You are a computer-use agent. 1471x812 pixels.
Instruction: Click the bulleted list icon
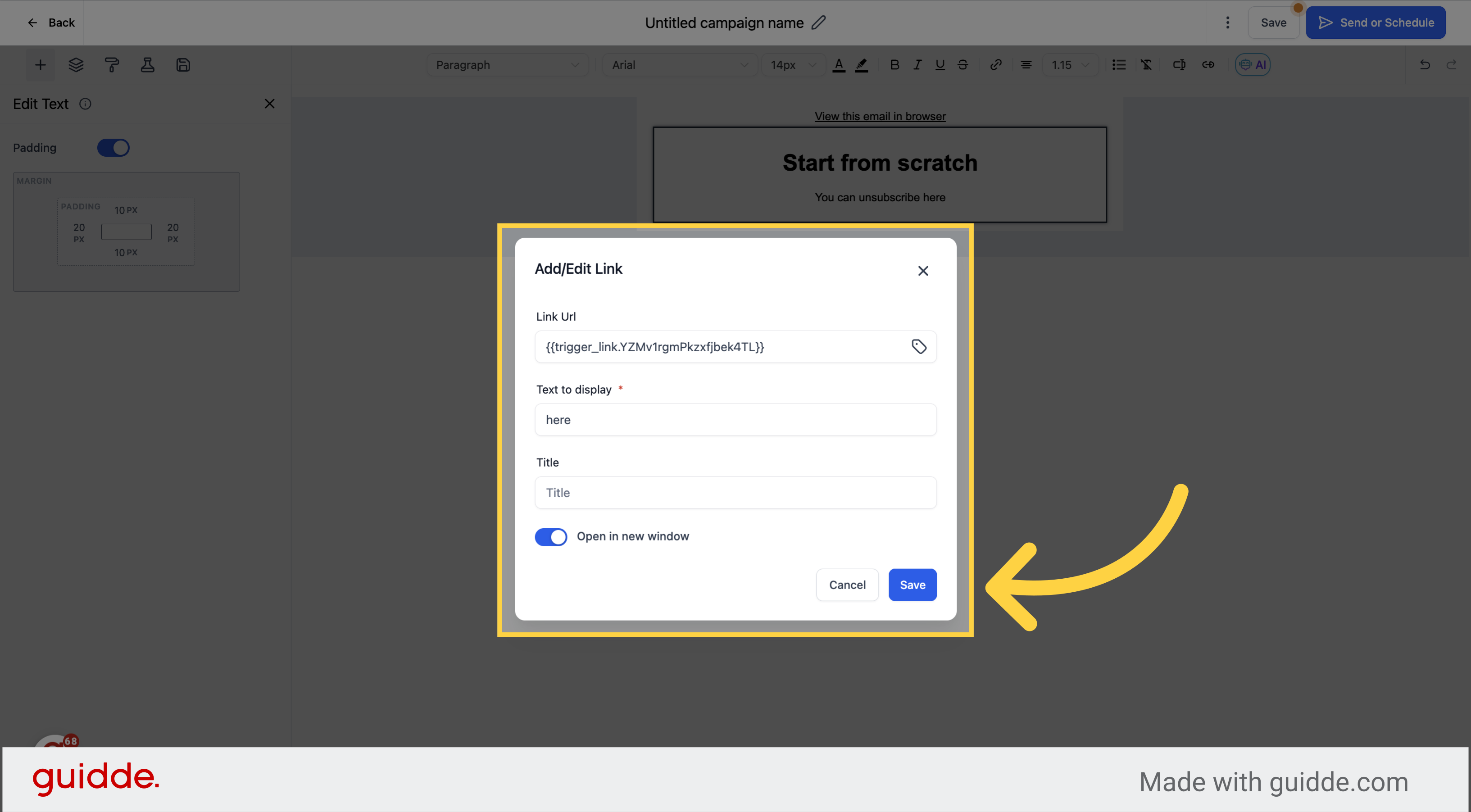pyautogui.click(x=1119, y=65)
